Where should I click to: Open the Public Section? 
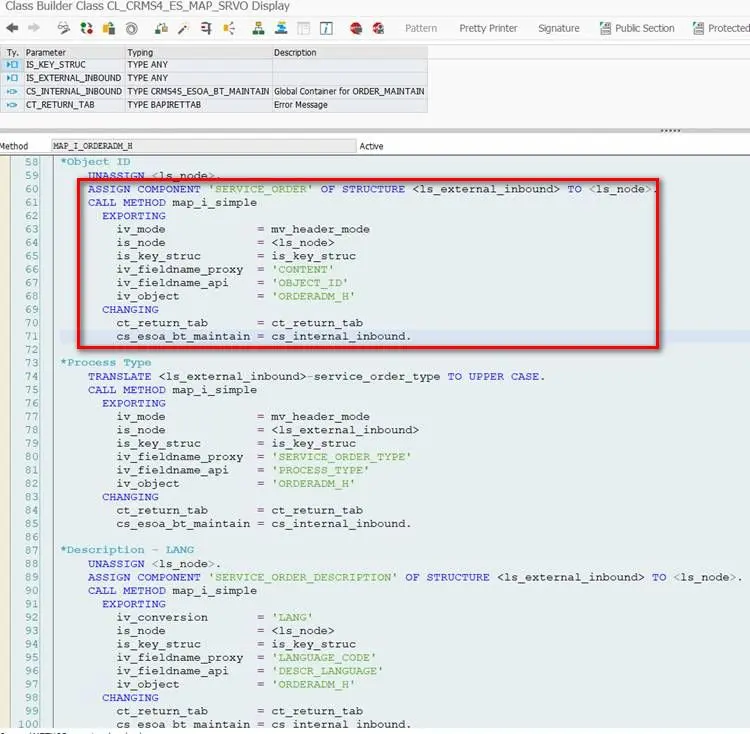click(x=638, y=28)
